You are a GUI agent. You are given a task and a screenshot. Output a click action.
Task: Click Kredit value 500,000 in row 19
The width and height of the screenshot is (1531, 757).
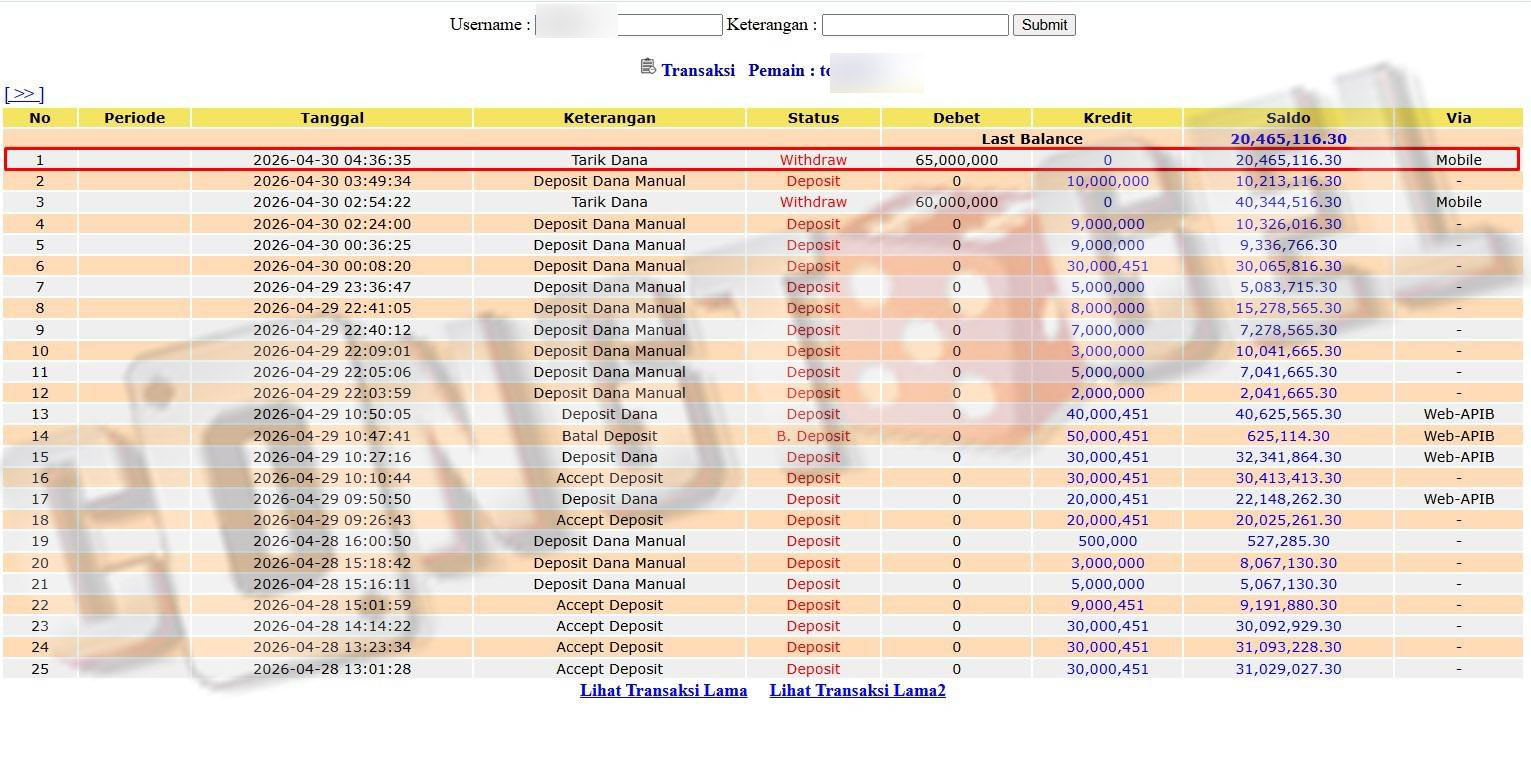click(x=1107, y=541)
